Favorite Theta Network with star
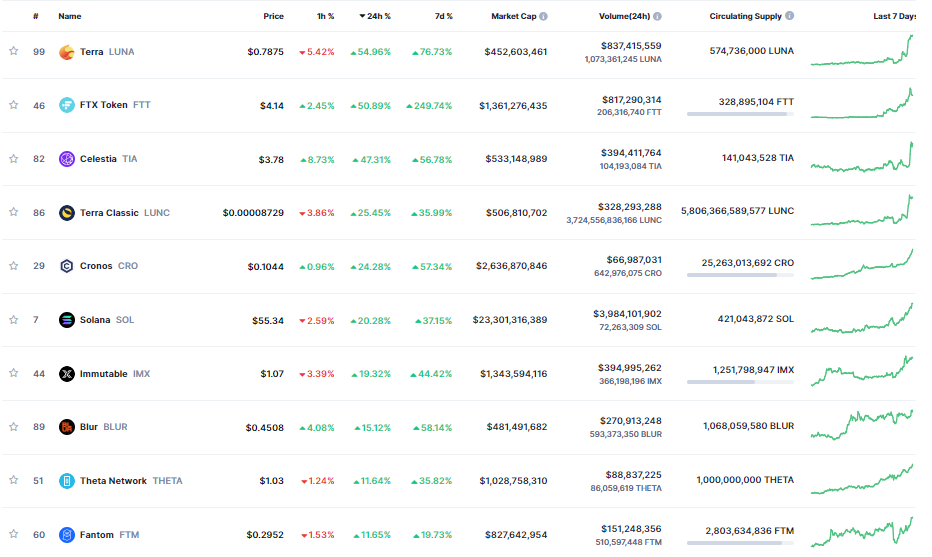932x557 pixels. coord(14,481)
